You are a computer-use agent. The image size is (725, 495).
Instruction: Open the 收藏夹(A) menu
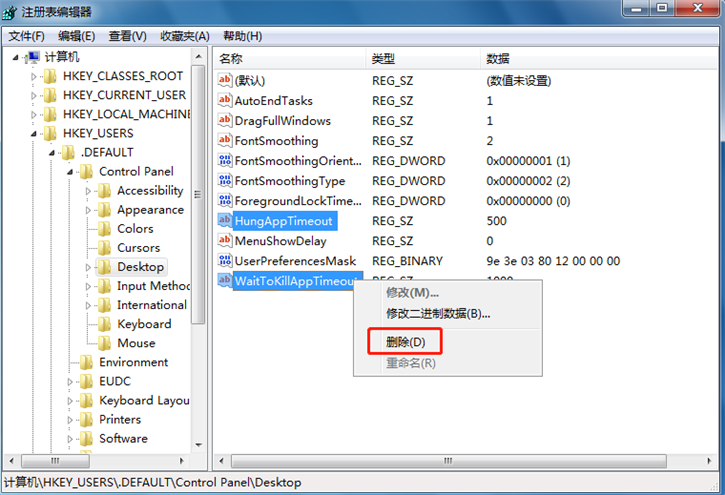(x=182, y=36)
